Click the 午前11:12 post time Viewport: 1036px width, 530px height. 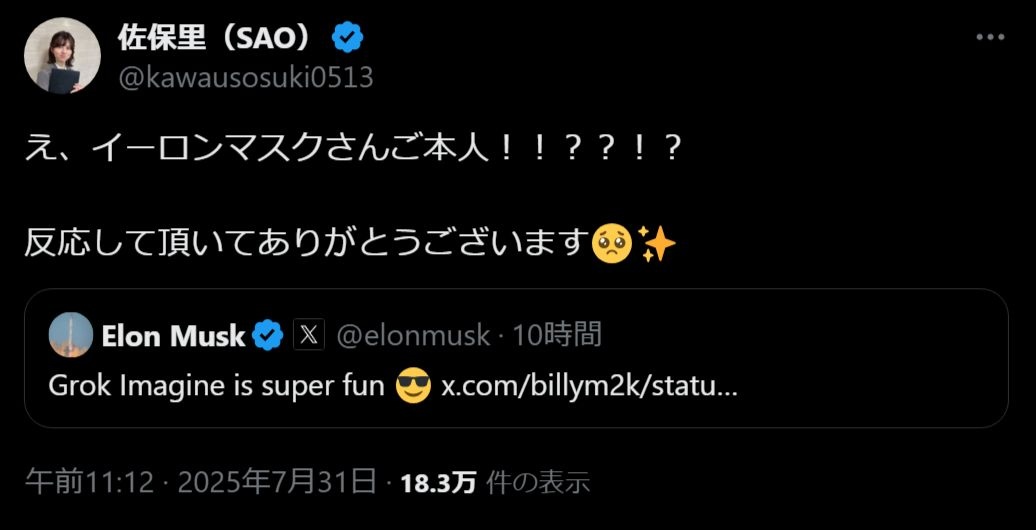point(90,483)
